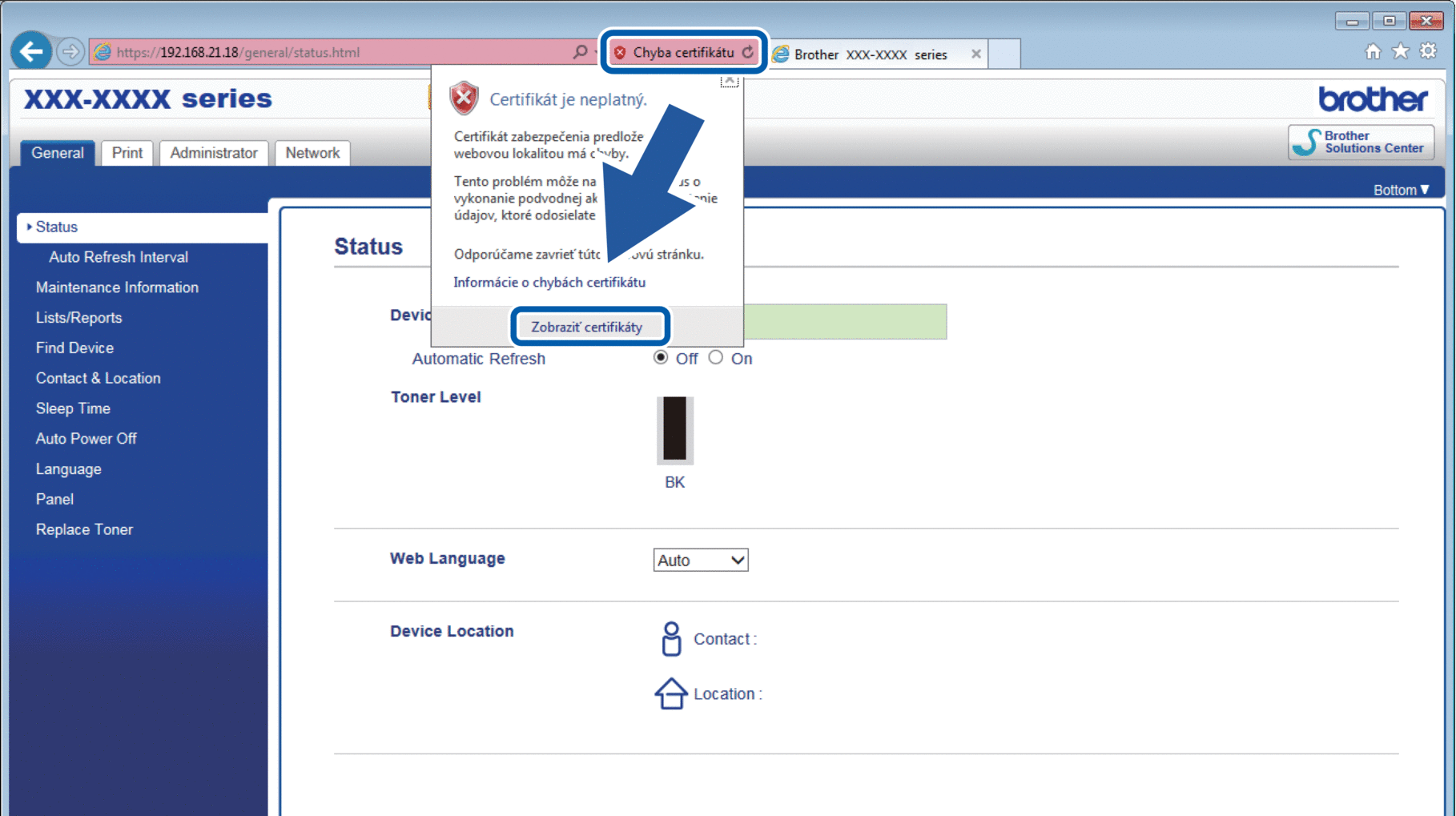This screenshot has height=816, width=1456.
Task: Click the Chyba certifikátu security badge
Action: 683,52
